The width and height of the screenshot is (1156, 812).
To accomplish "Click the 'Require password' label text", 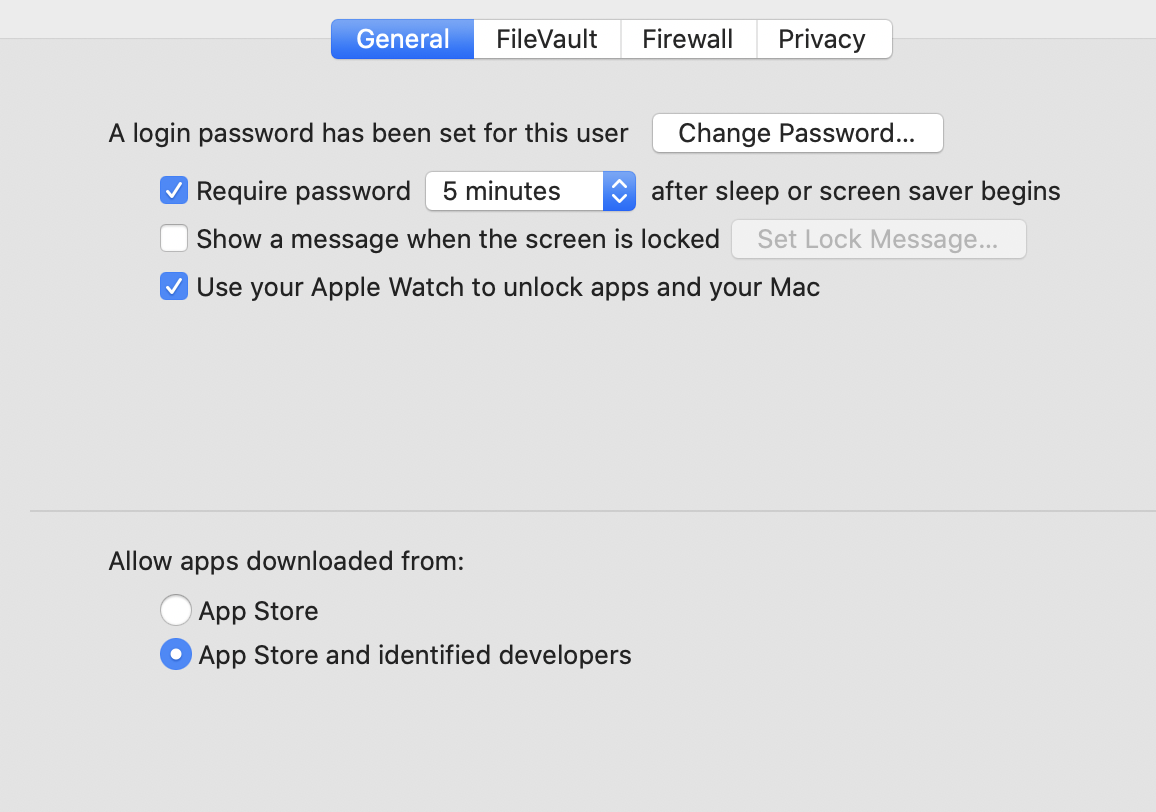I will pos(303,191).
